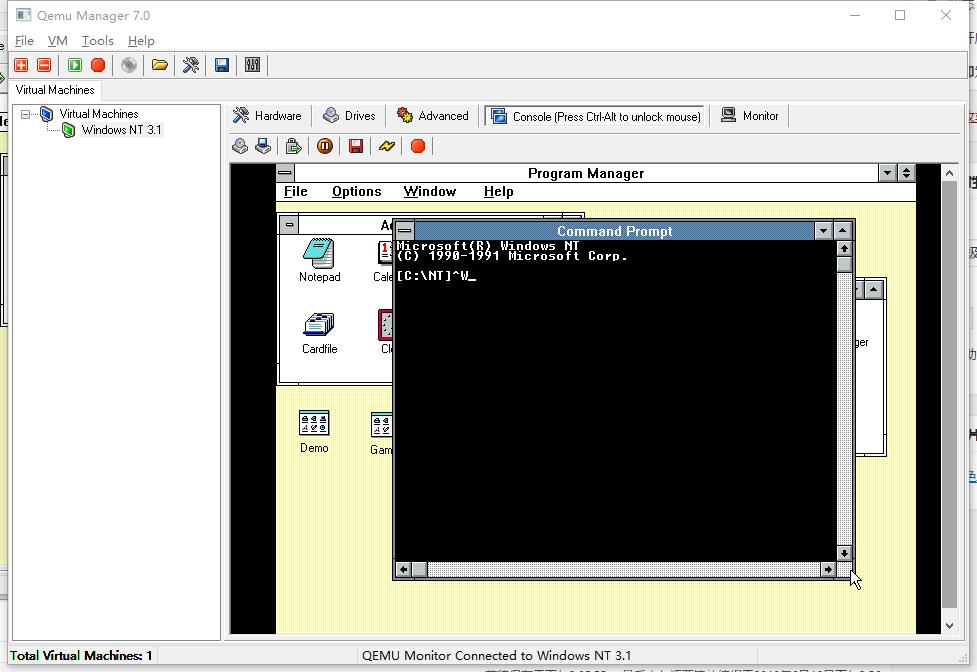Click the console panel scrollbar down arrow
This screenshot has width=977, height=672.
(949, 626)
